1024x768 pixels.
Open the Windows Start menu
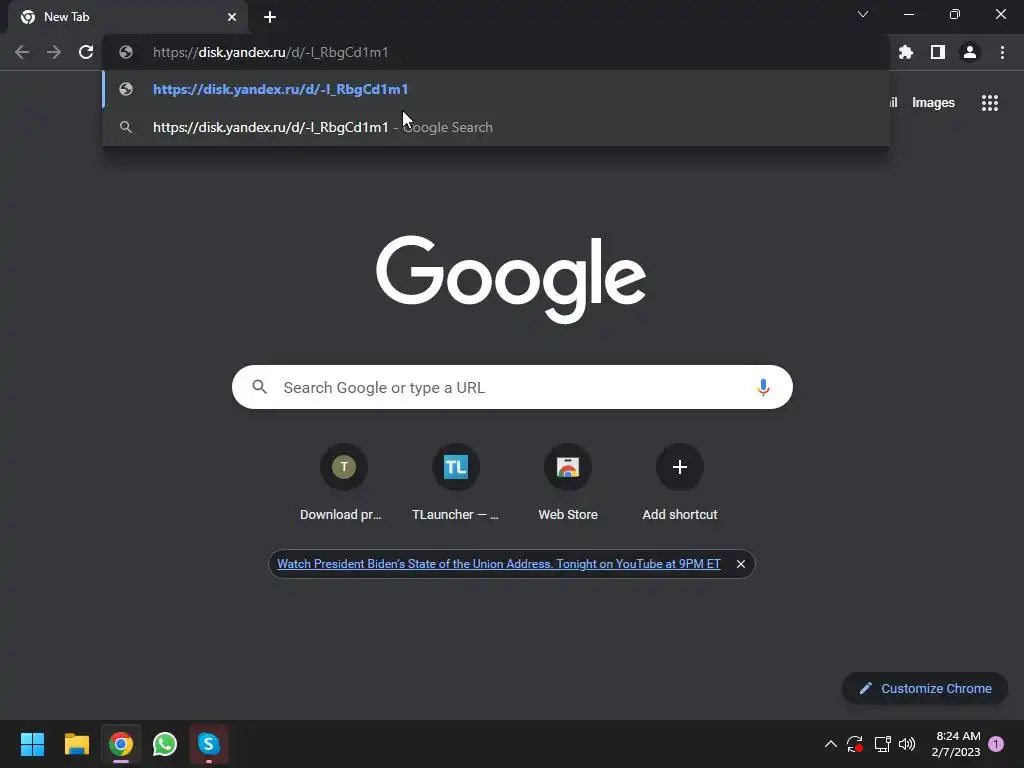click(x=32, y=744)
